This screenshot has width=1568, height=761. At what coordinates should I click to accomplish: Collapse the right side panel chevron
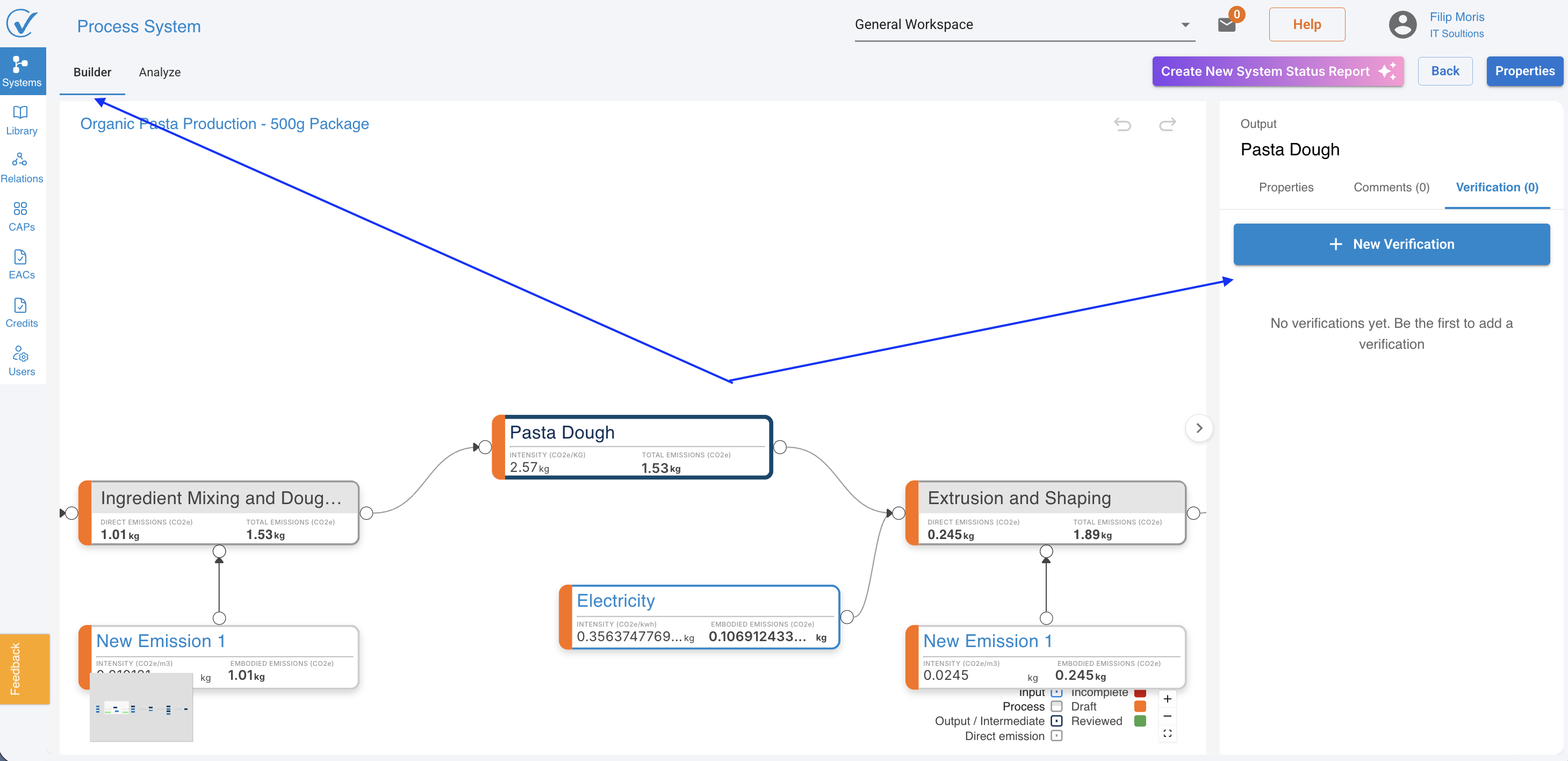coord(1198,428)
